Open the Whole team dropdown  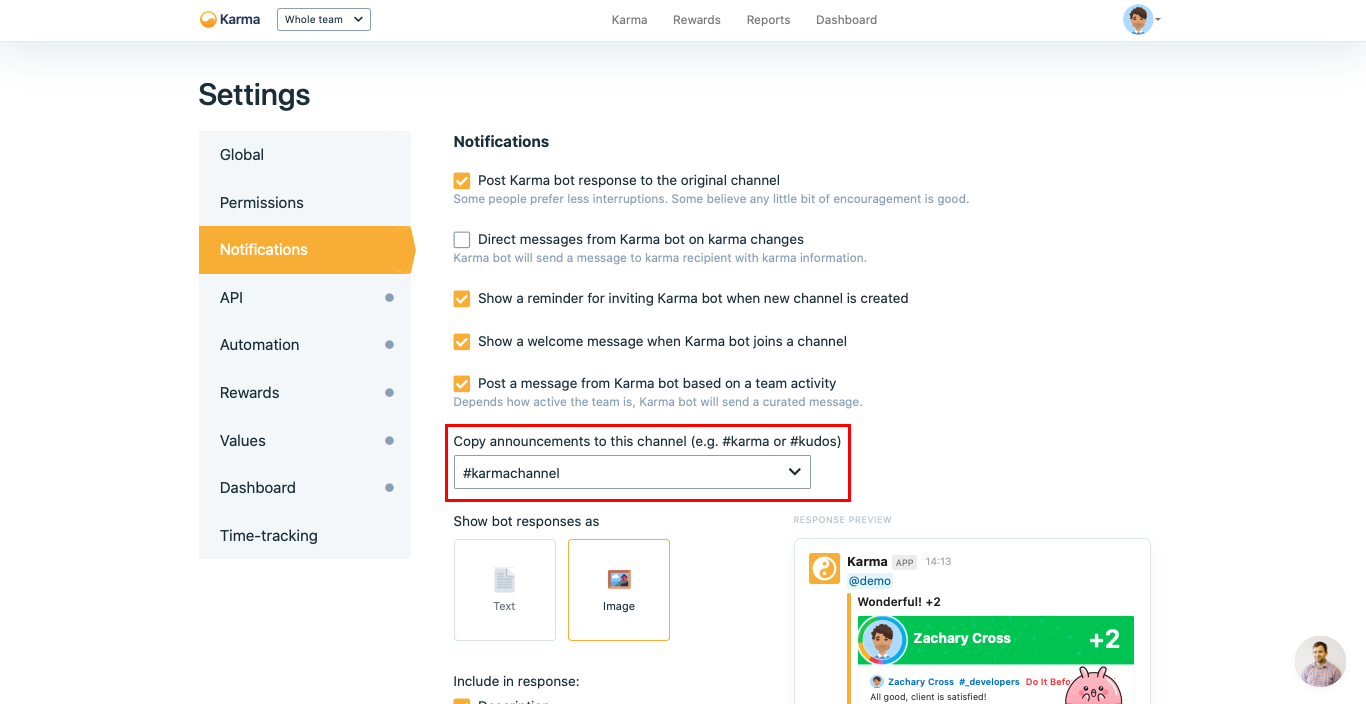pyautogui.click(x=324, y=19)
